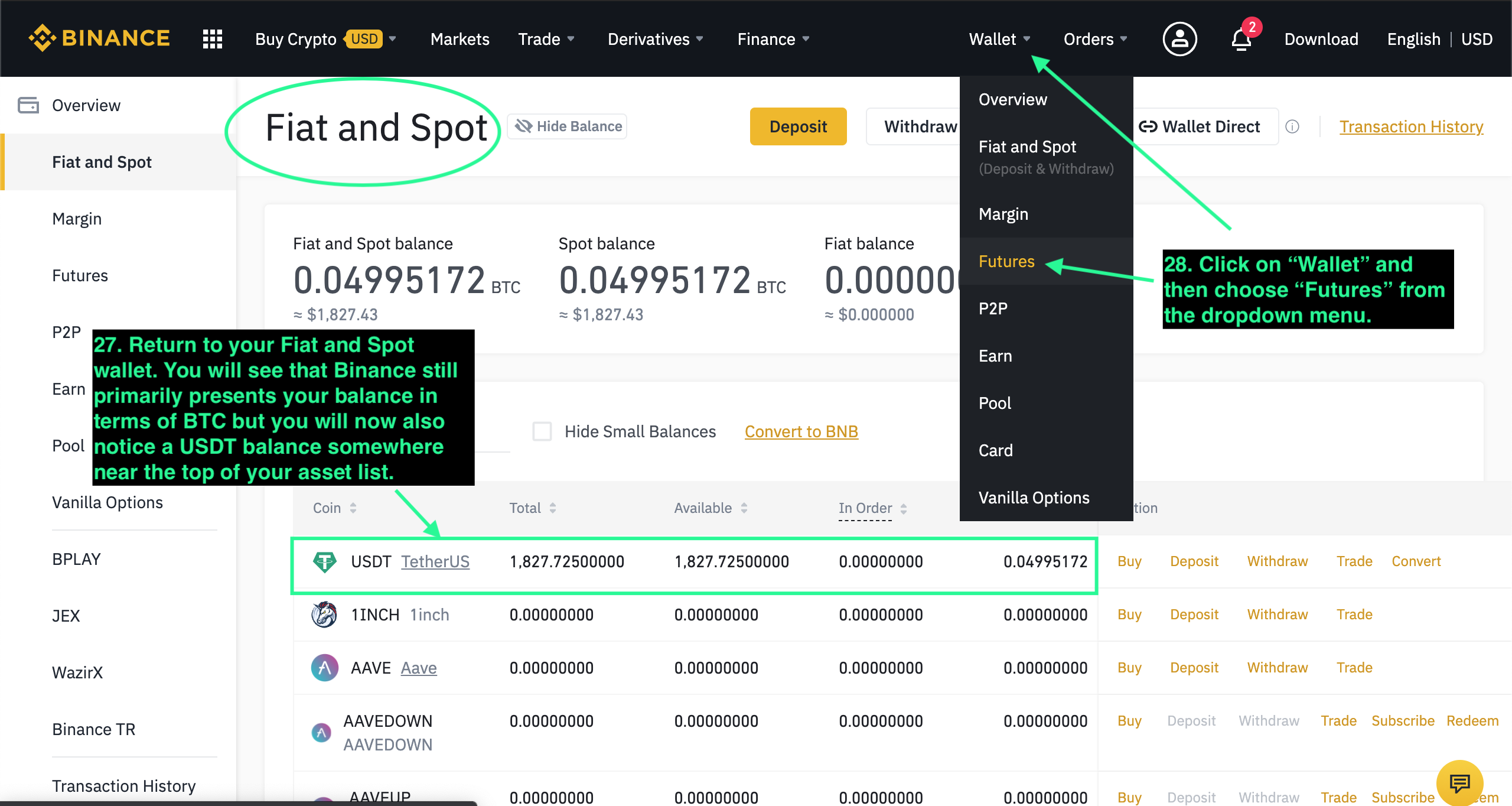Viewport: 1512px width, 806px height.
Task: Choose P2P from the Wallet dropdown menu
Action: [1047, 308]
